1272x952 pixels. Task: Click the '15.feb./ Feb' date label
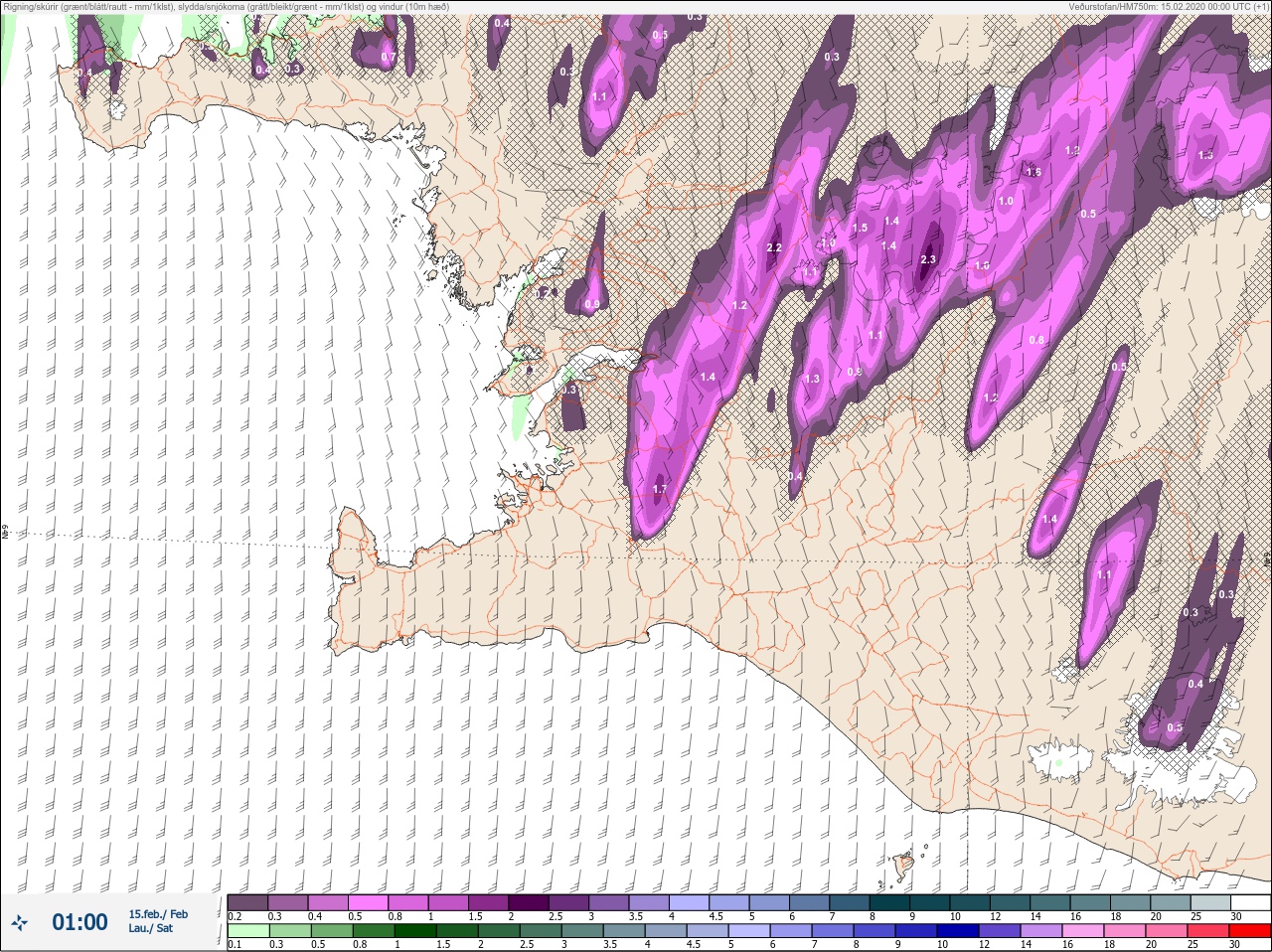point(158,914)
